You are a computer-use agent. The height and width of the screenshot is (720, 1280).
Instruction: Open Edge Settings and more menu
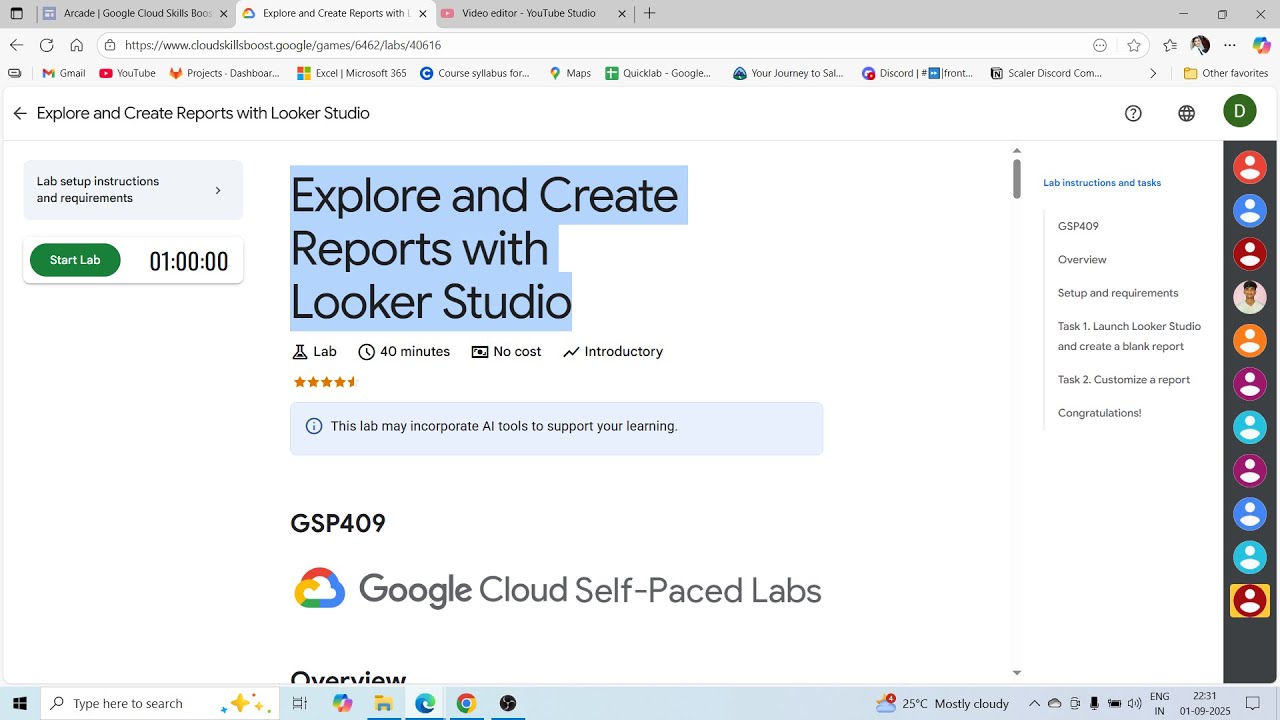pyautogui.click(x=1230, y=45)
